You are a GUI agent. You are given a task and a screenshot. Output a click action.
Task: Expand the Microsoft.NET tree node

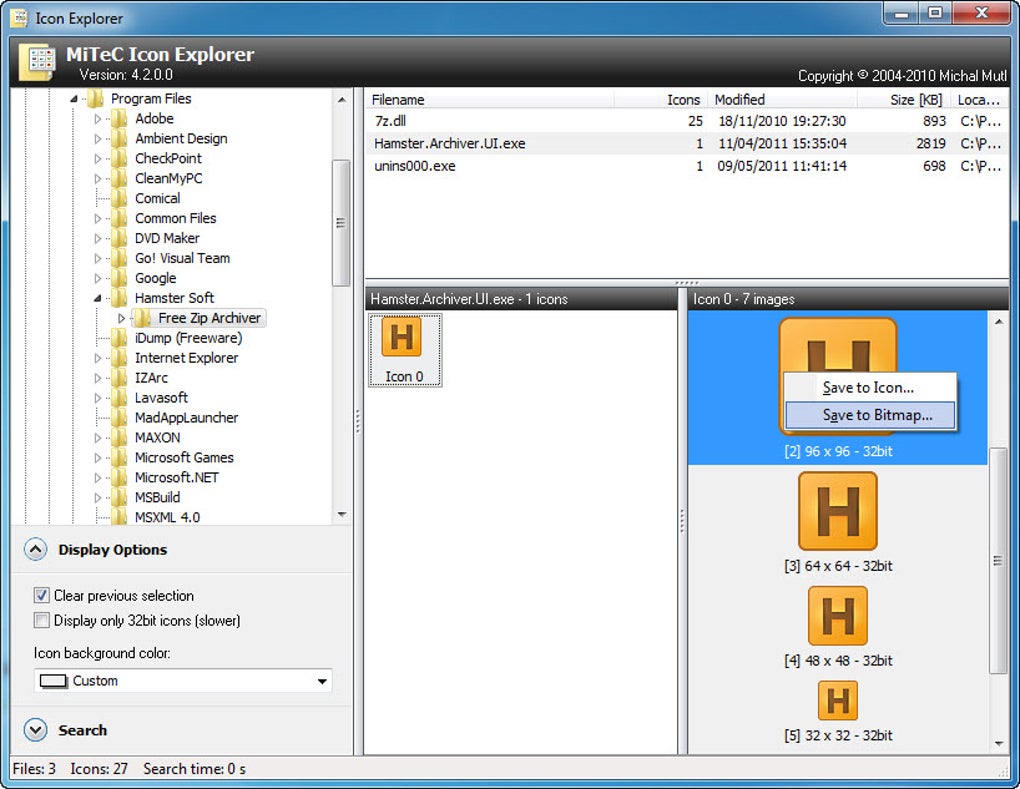(98, 477)
